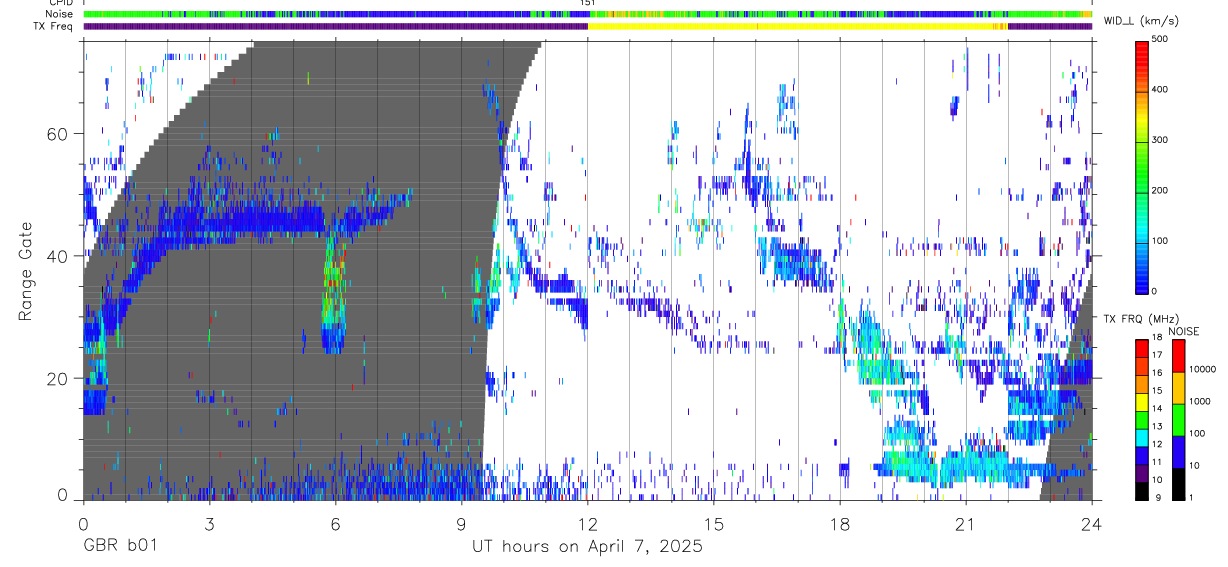Image resolution: width=1228 pixels, height=567 pixels.
Task: Select the black 1–10 noise segment
Action: coord(1179,484)
